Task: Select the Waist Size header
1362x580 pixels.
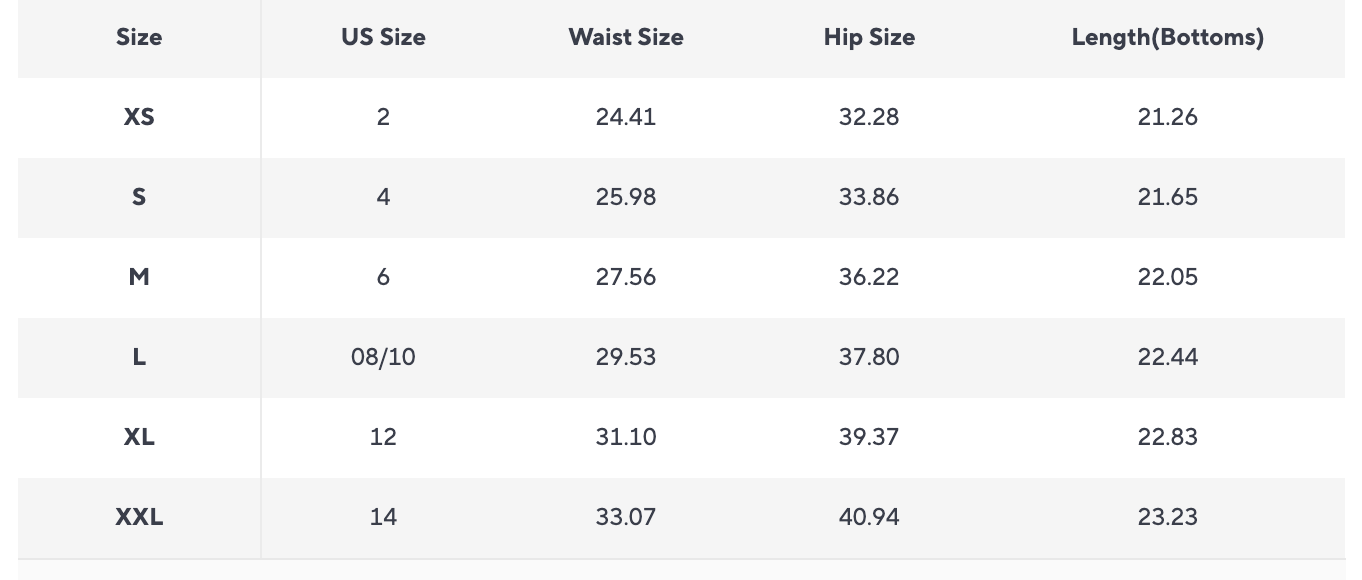Action: [x=626, y=38]
